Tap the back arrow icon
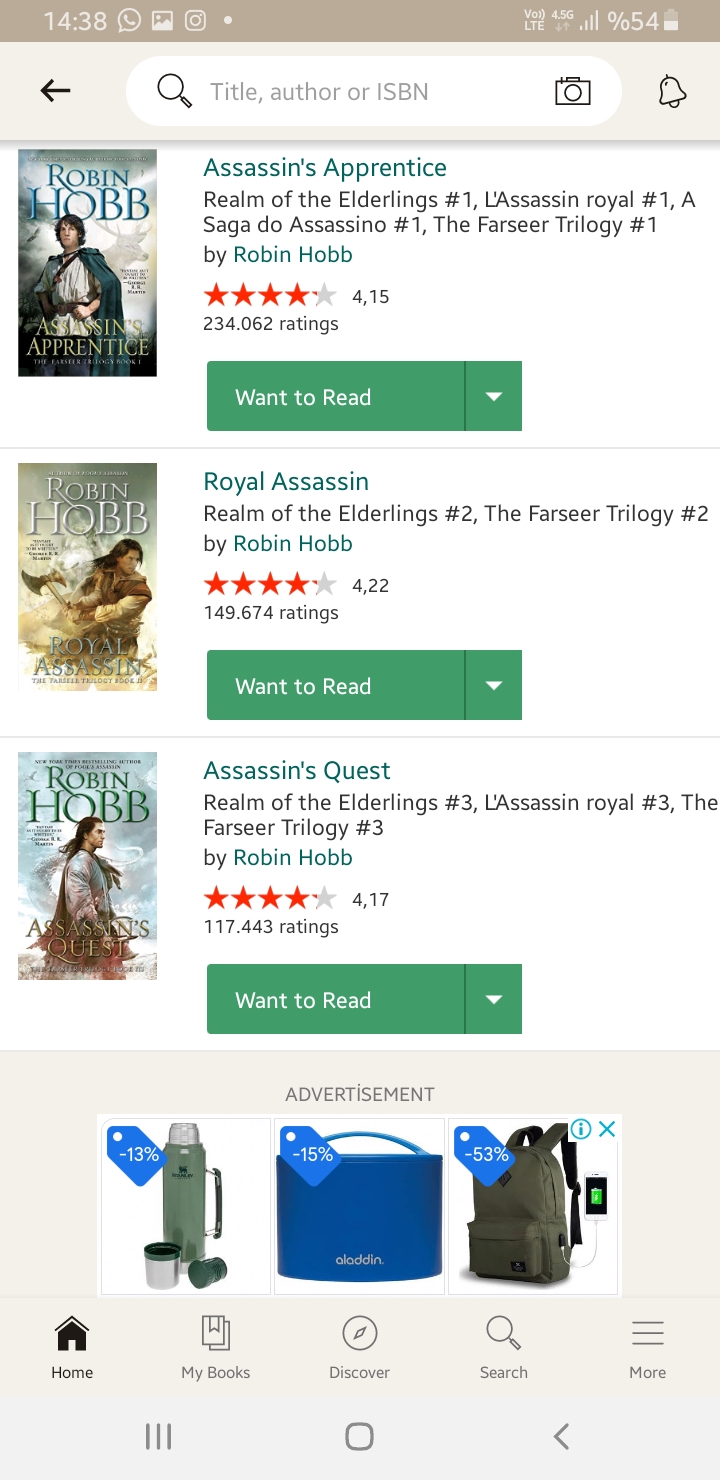720x1480 pixels. pyautogui.click(x=55, y=91)
